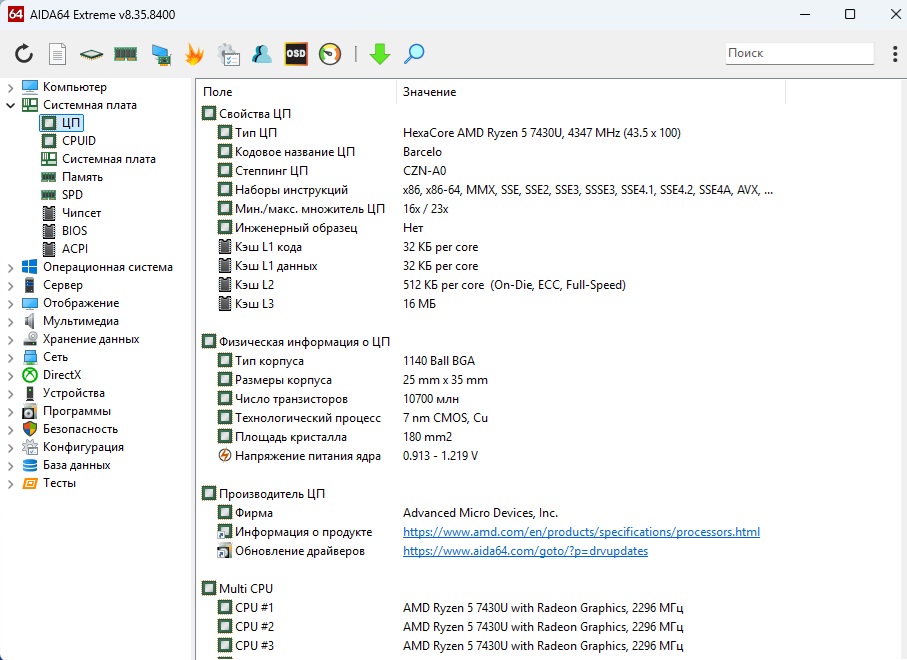Open the sensor gauge toolbar icon
This screenshot has width=907, height=660.
pyautogui.click(x=330, y=54)
